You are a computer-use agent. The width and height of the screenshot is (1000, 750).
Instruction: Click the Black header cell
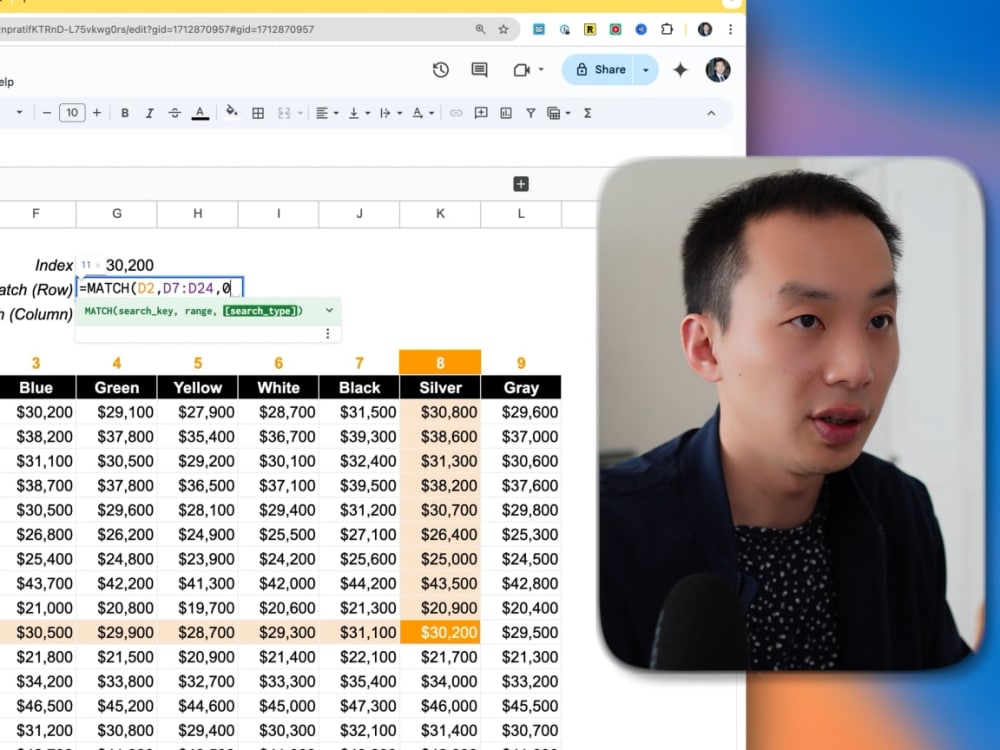click(x=359, y=387)
